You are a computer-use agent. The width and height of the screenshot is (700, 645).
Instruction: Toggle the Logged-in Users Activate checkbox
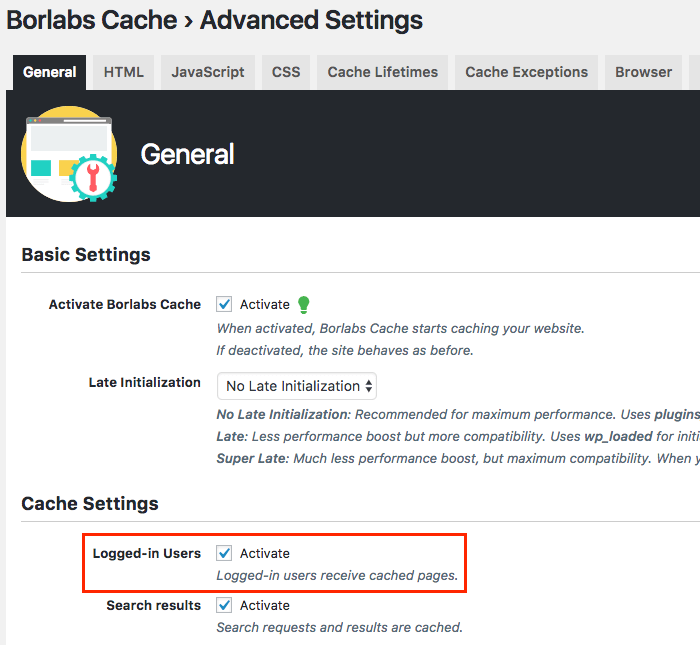tap(225, 553)
